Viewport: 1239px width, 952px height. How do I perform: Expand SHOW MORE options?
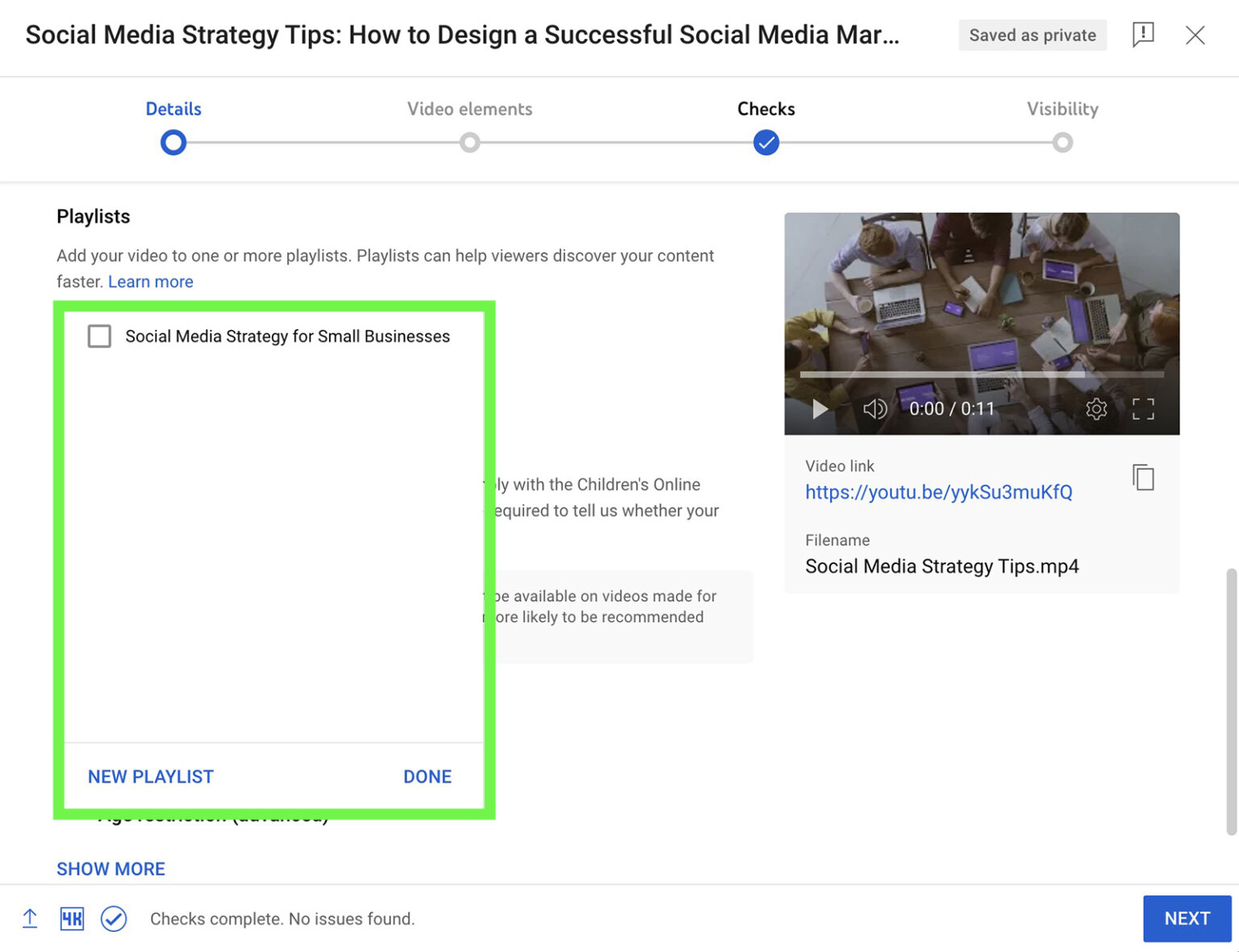pos(111,869)
